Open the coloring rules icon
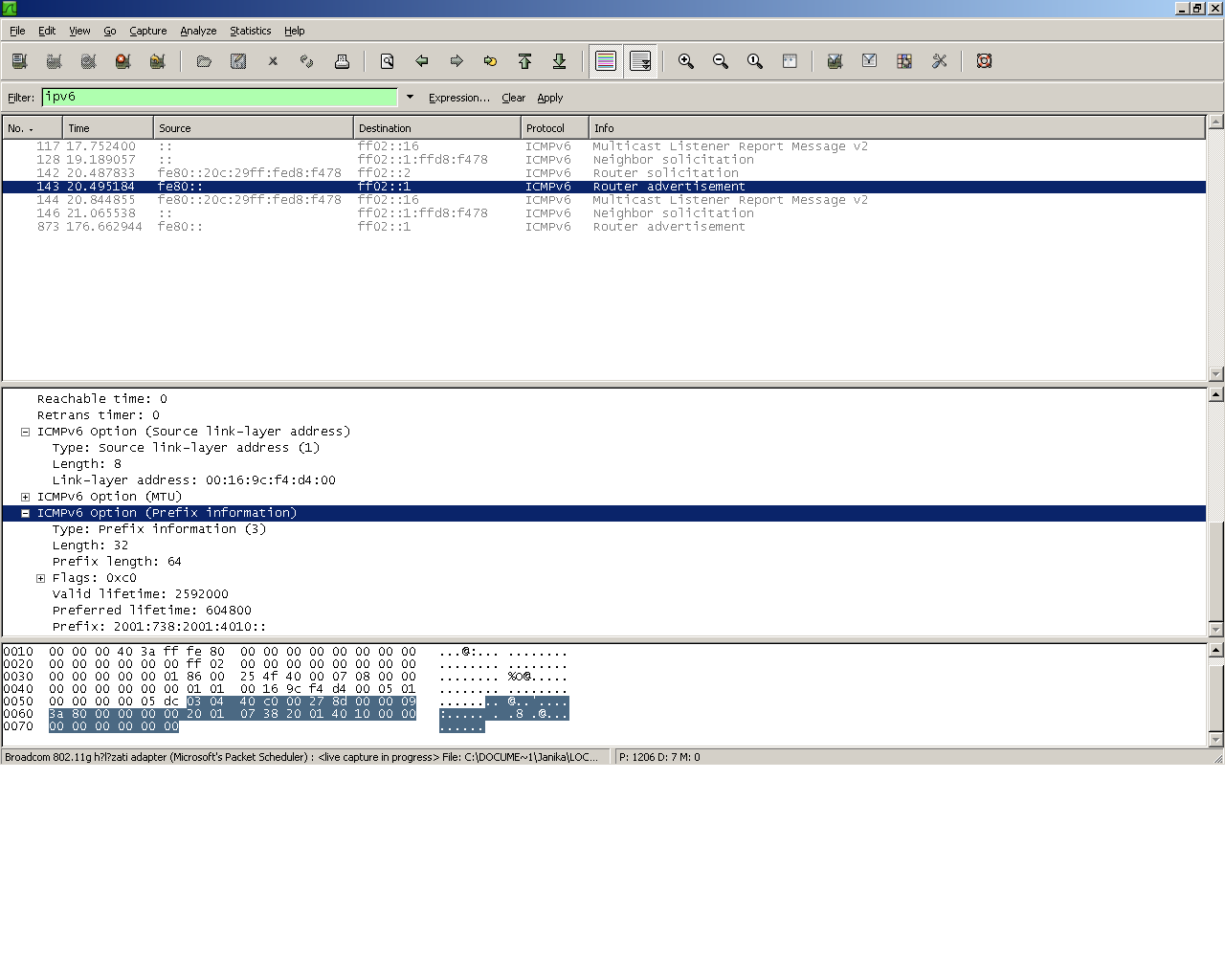Viewport: 1225px width, 980px height. click(904, 61)
